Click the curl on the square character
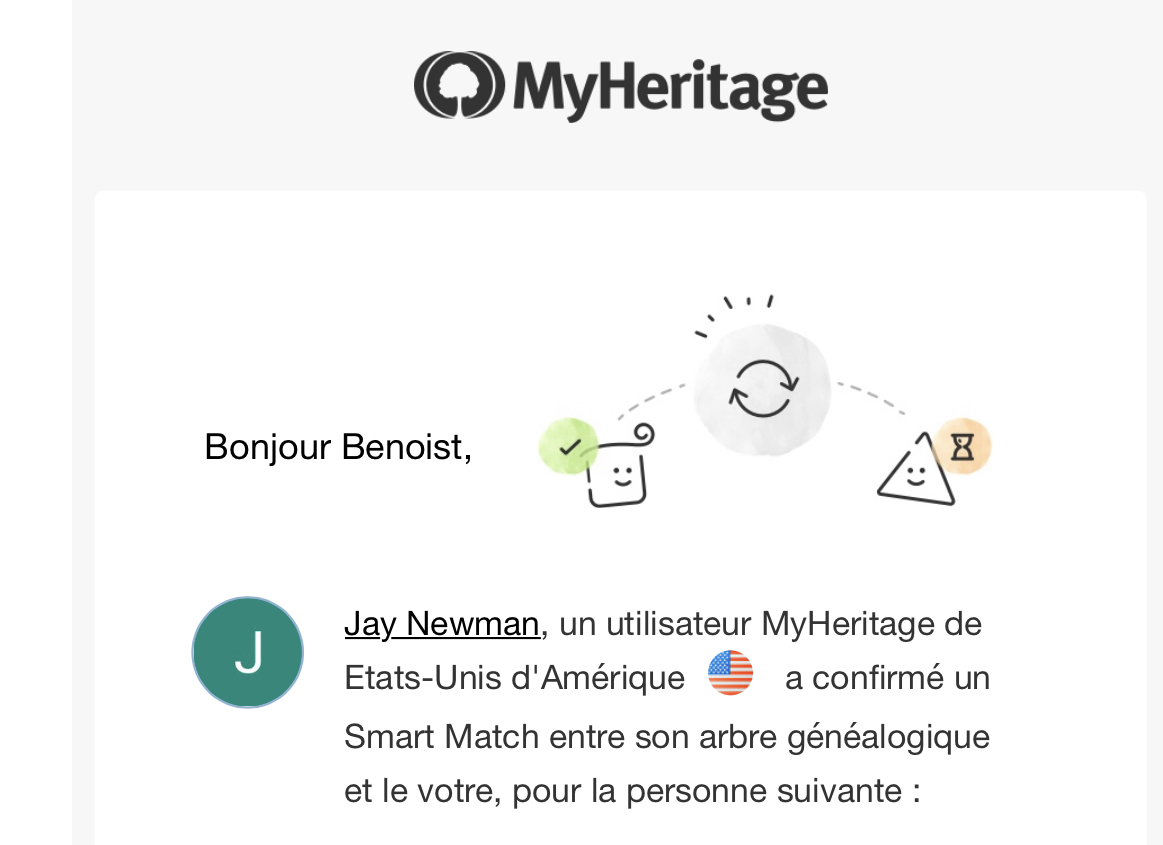 click(643, 433)
